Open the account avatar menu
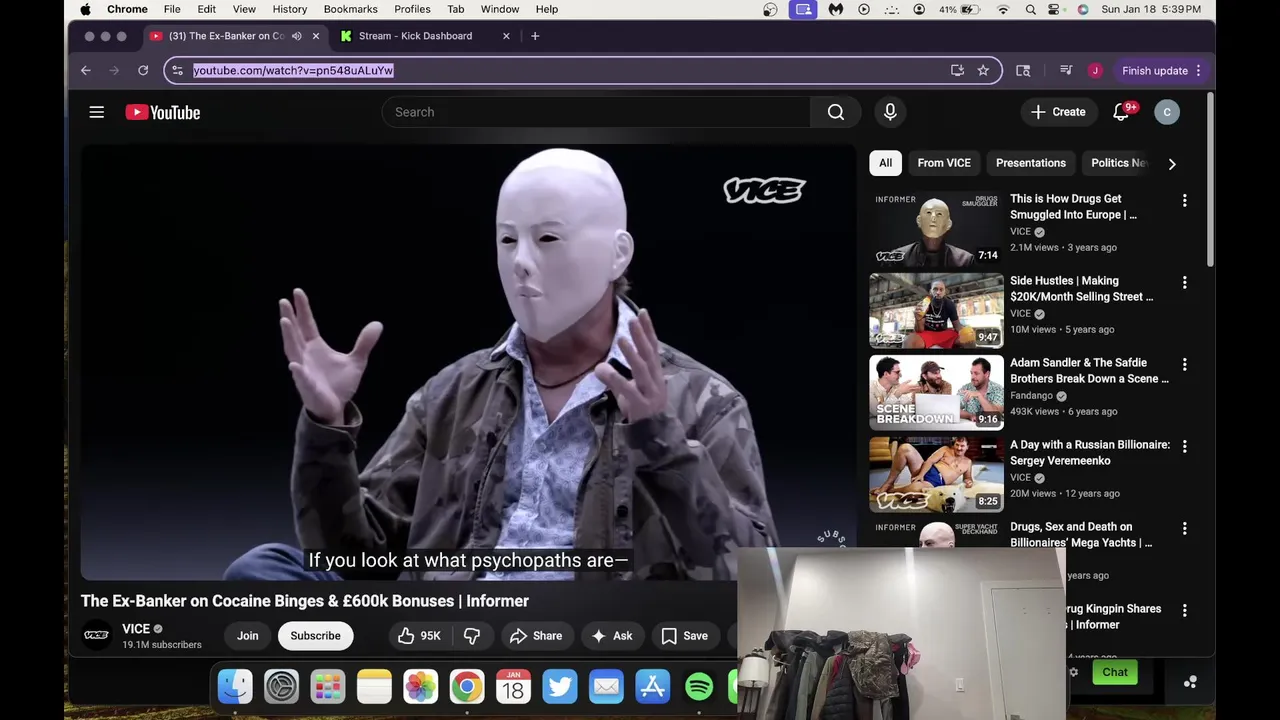This screenshot has height=720, width=1280. coord(1167,112)
